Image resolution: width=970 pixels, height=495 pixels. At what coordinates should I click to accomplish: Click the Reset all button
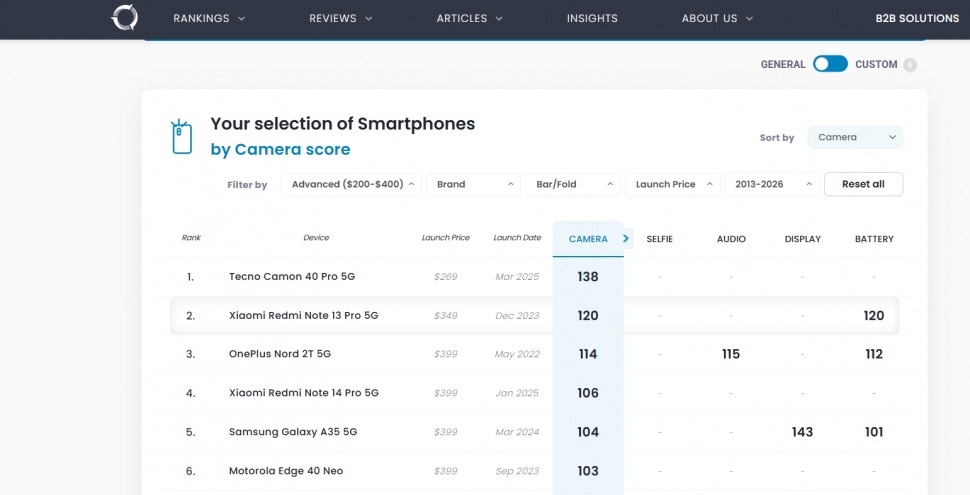pos(863,184)
